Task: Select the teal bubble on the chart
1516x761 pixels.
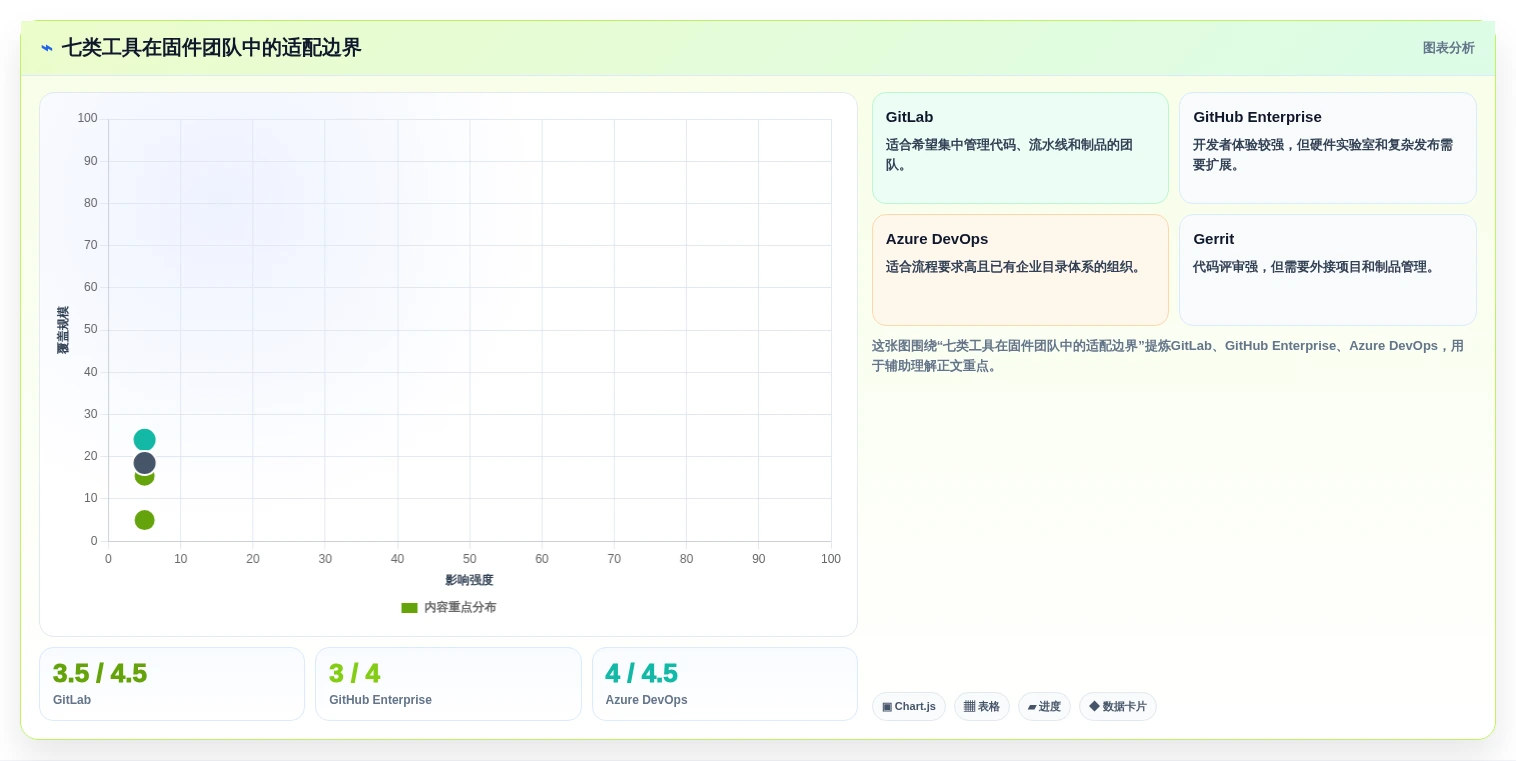Action: pyautogui.click(x=144, y=440)
